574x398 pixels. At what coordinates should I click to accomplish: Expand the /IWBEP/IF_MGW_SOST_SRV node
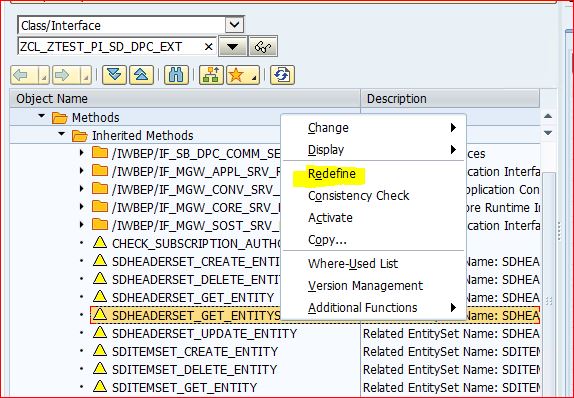82,224
